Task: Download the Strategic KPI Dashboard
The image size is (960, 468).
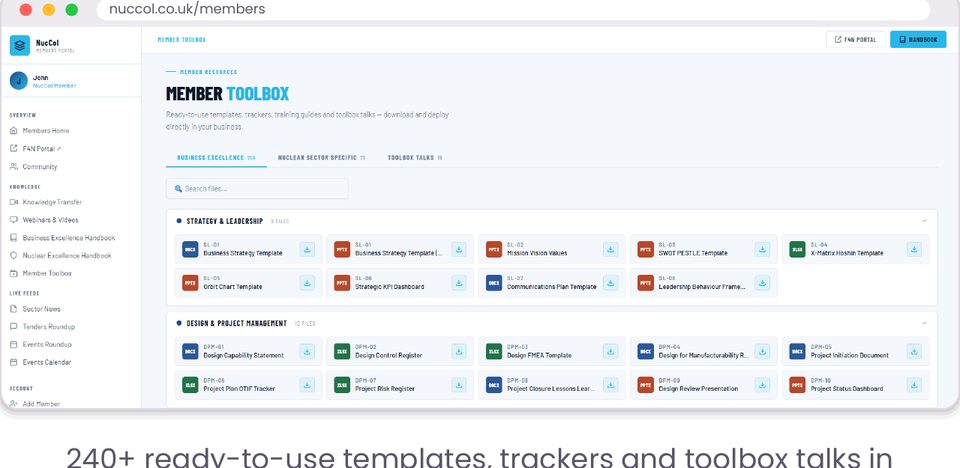Action: (459, 283)
